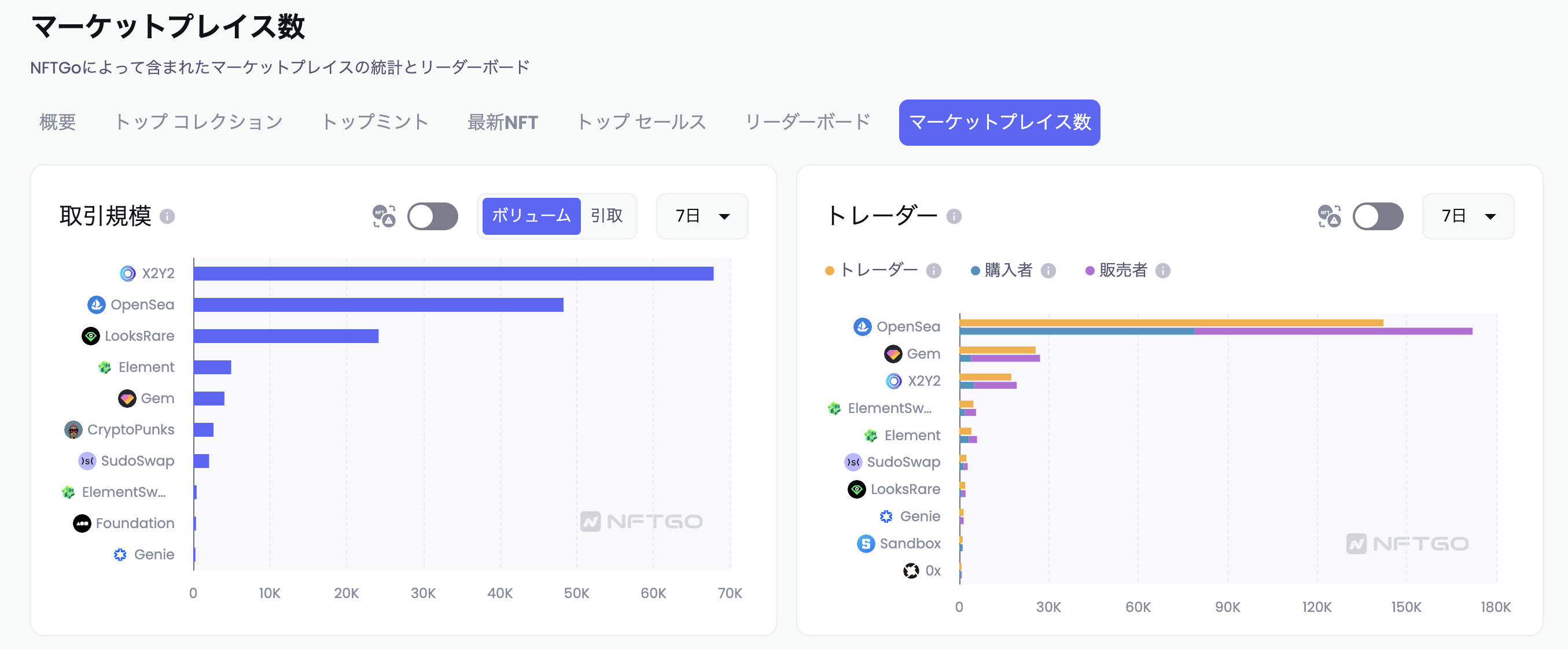Click OpenSea orange traders bar

[1171, 323]
